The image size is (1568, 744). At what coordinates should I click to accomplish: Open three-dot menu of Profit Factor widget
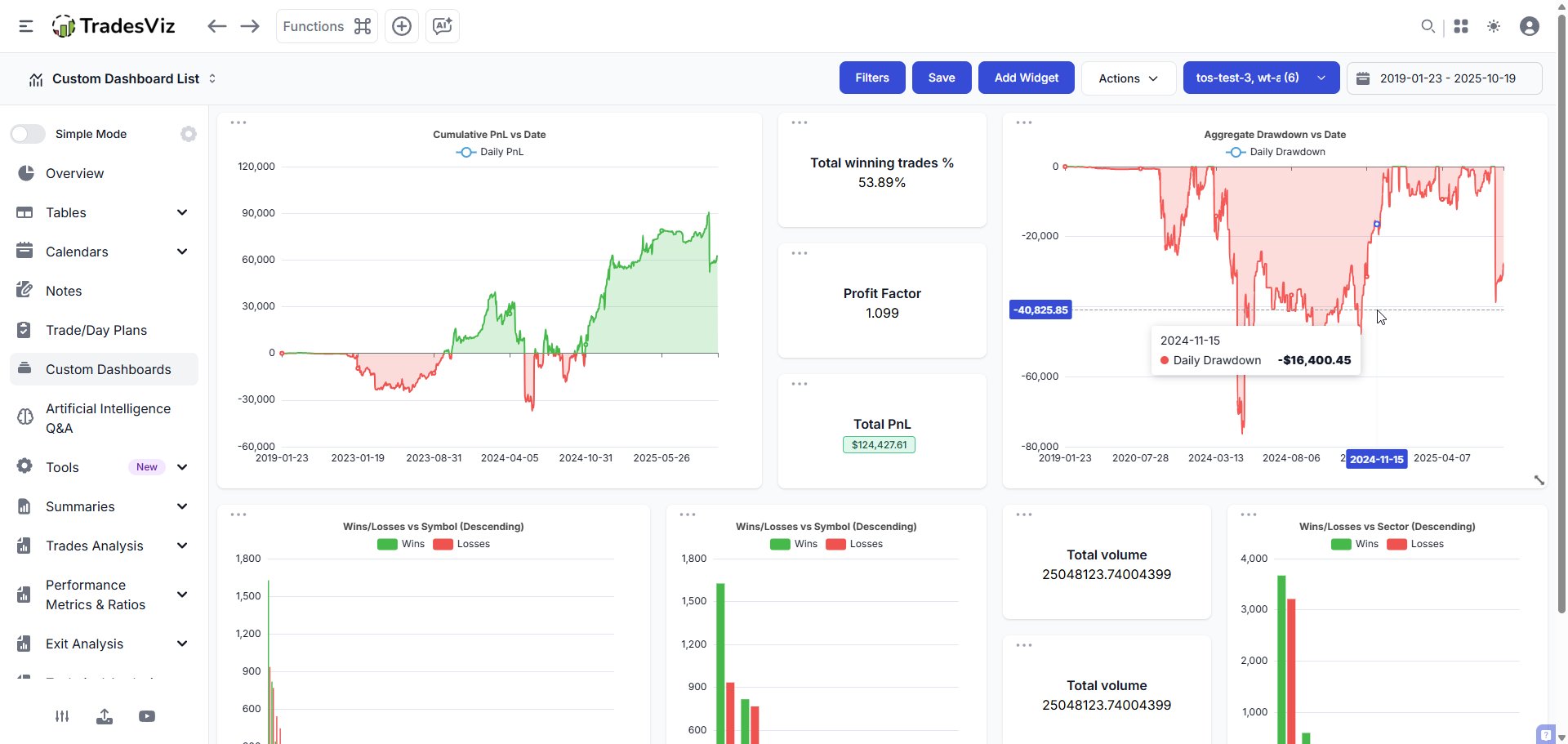[x=800, y=253]
